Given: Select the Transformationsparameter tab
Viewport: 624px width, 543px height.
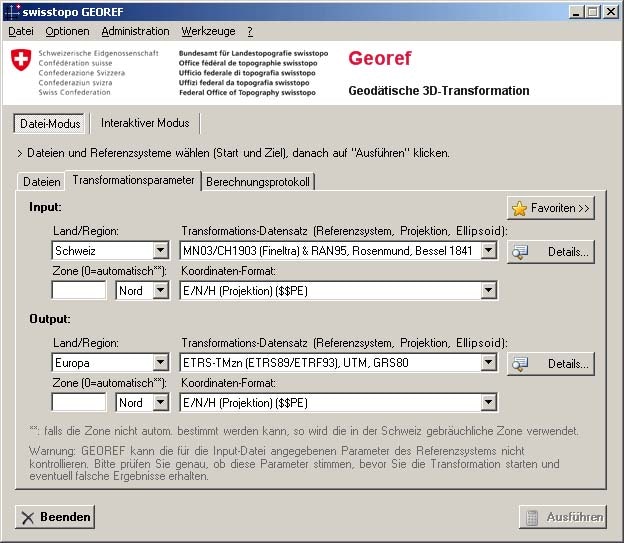Looking at the screenshot, I should pos(133,180).
